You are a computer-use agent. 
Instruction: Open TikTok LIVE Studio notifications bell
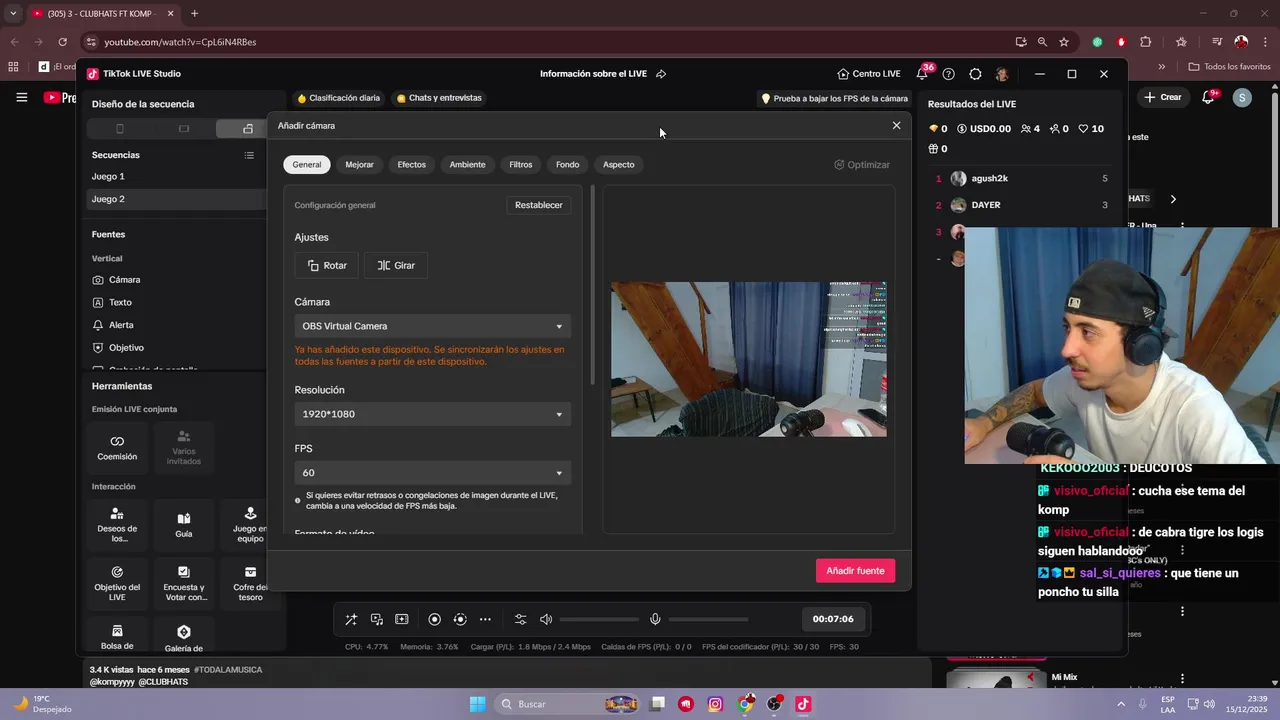(922, 74)
